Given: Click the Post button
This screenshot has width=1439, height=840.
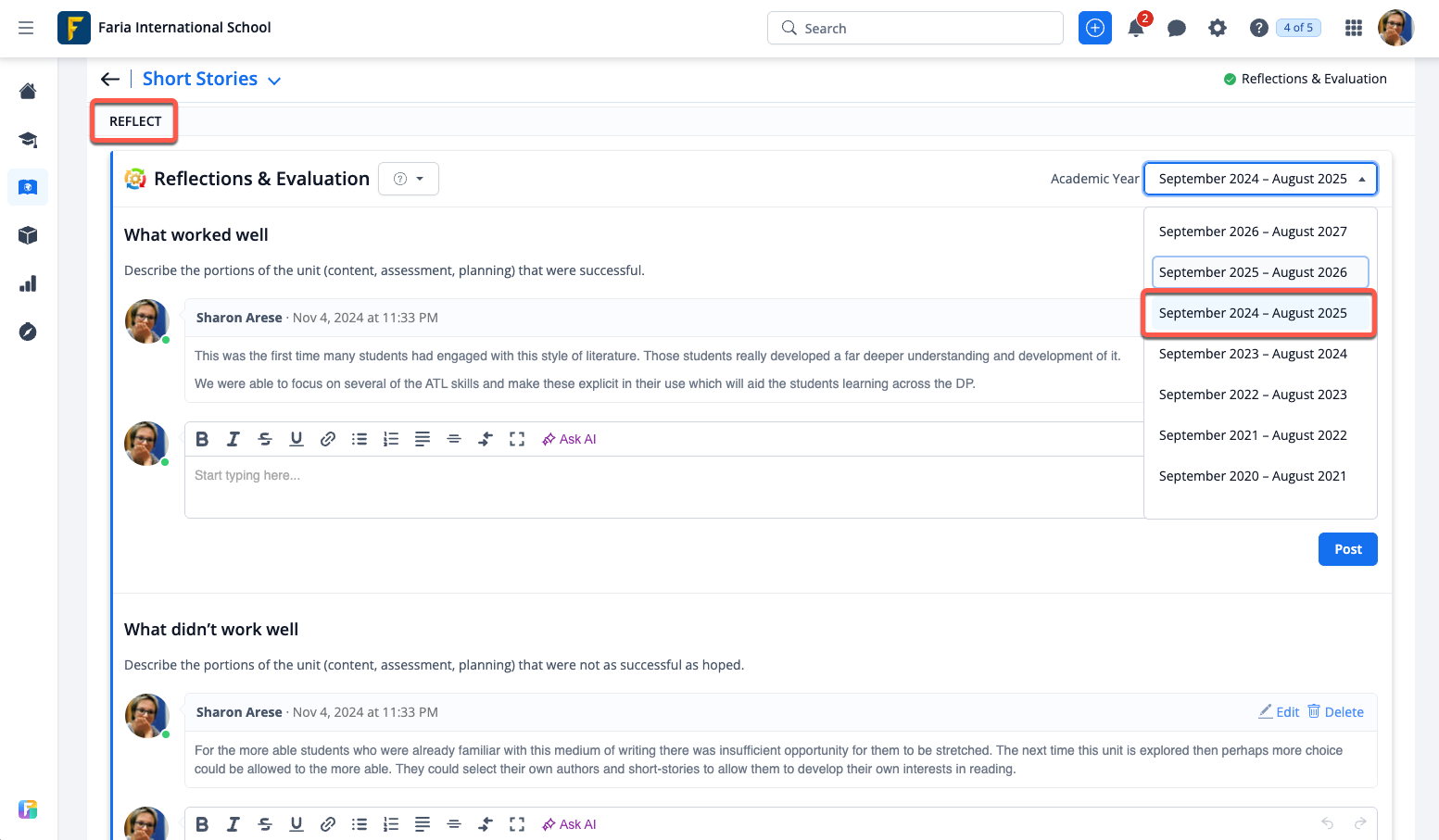Looking at the screenshot, I should [x=1347, y=549].
